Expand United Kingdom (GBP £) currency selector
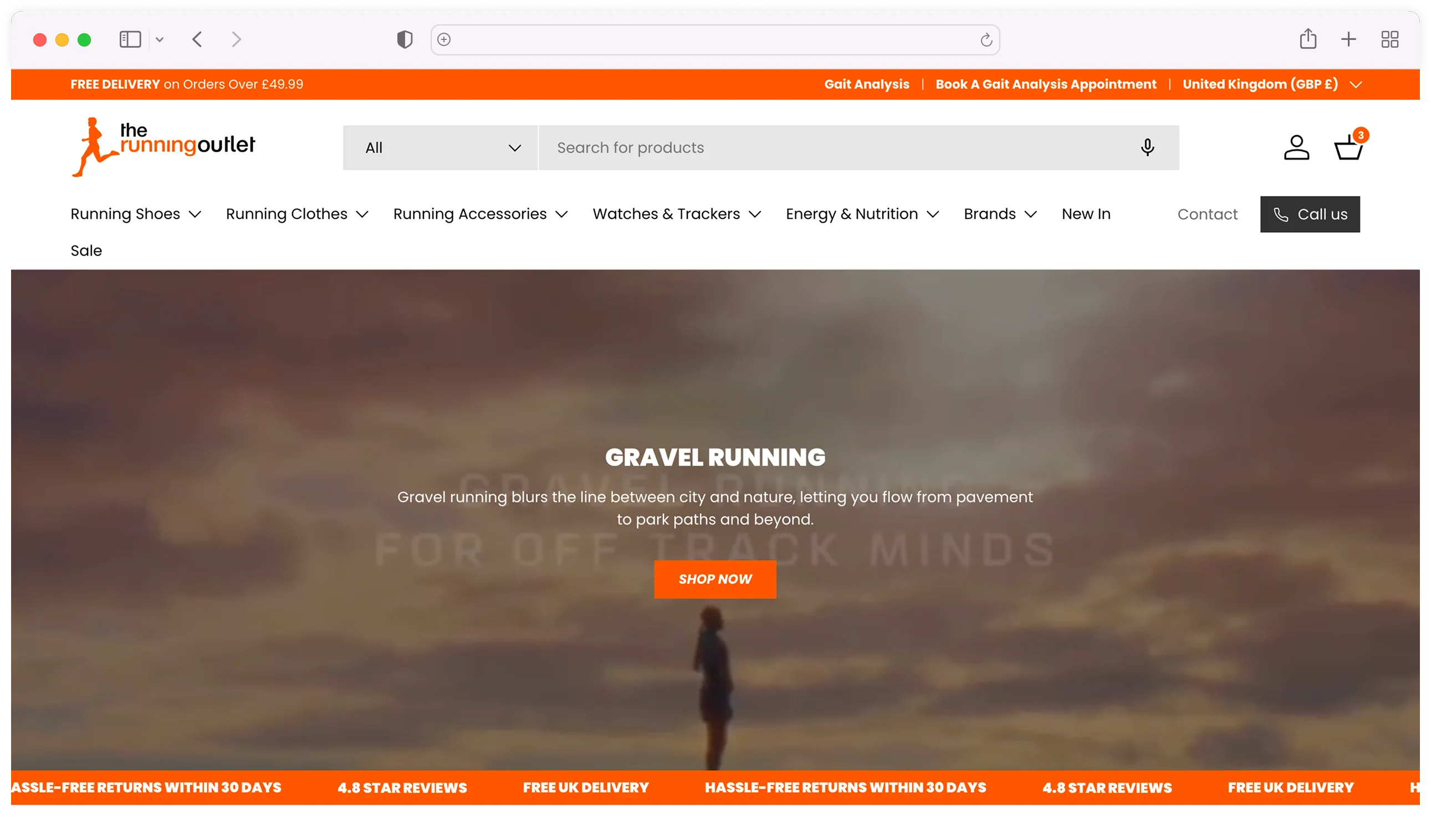The width and height of the screenshot is (1431, 840). pyautogui.click(x=1272, y=84)
